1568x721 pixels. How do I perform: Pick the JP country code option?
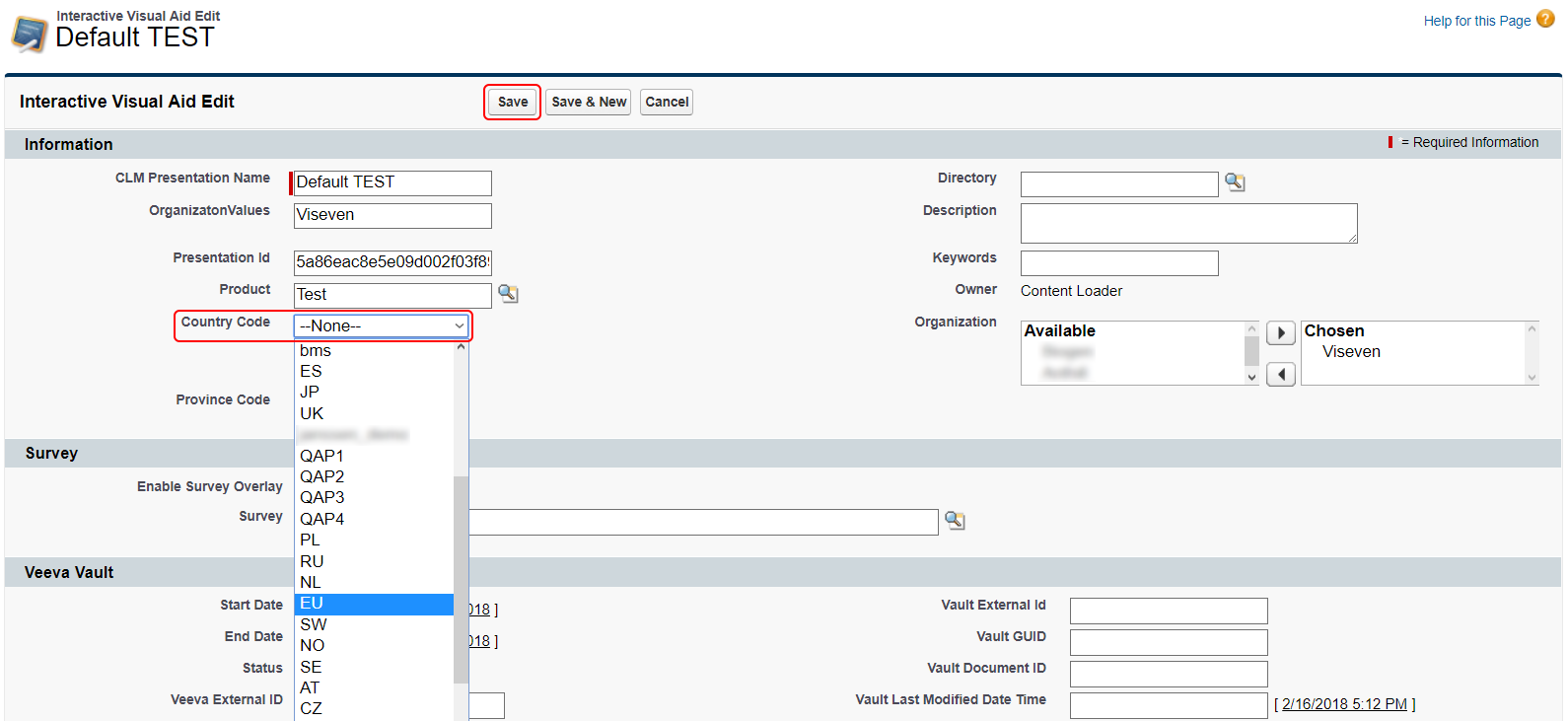(x=375, y=392)
